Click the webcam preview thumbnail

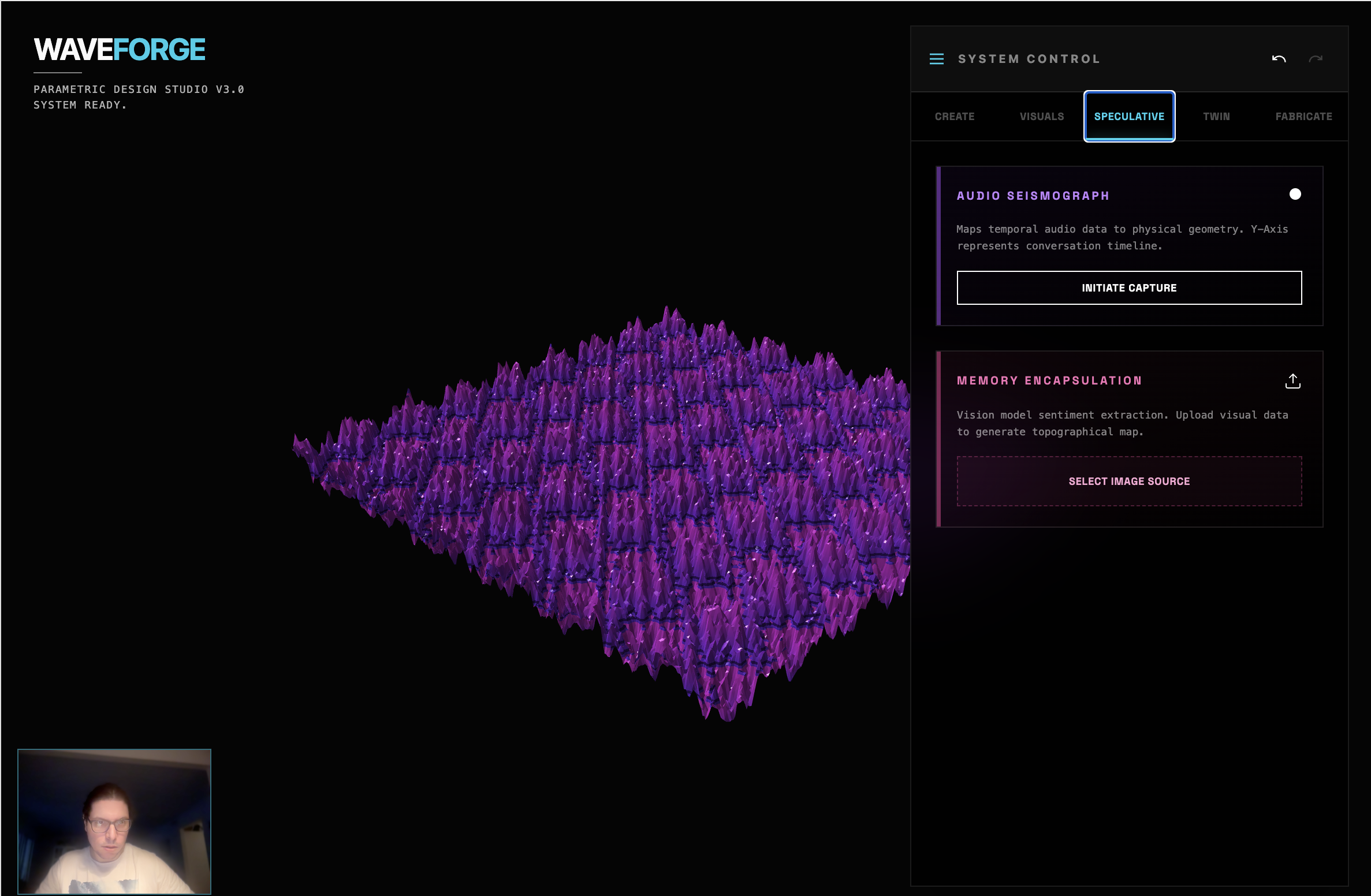point(114,821)
